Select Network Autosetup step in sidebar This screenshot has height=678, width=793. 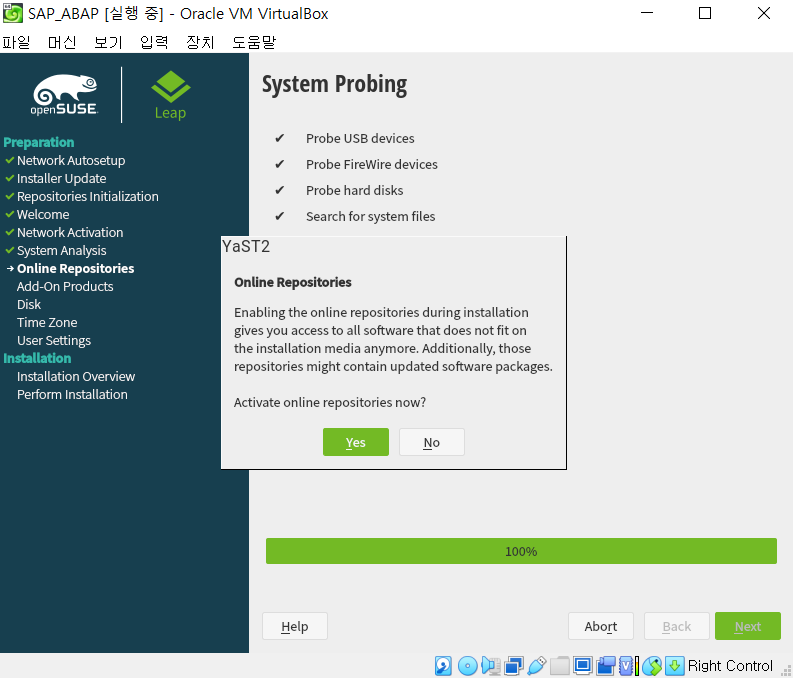click(71, 160)
